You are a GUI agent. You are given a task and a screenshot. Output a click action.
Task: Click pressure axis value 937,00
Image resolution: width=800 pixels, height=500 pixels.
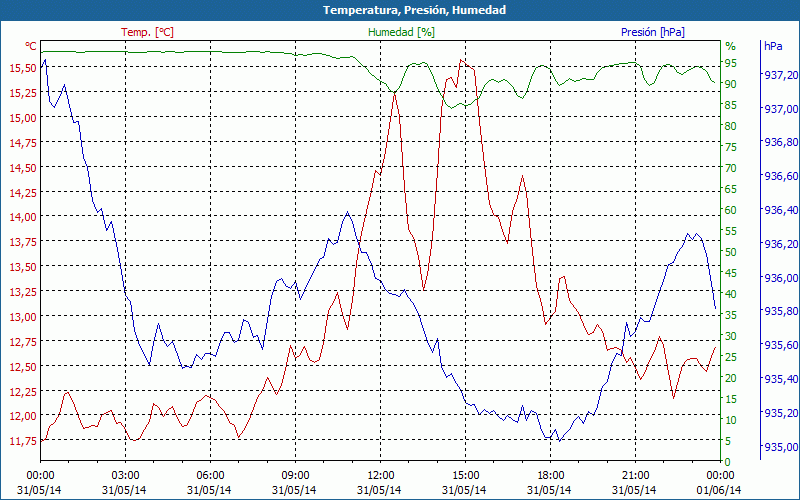coord(780,109)
